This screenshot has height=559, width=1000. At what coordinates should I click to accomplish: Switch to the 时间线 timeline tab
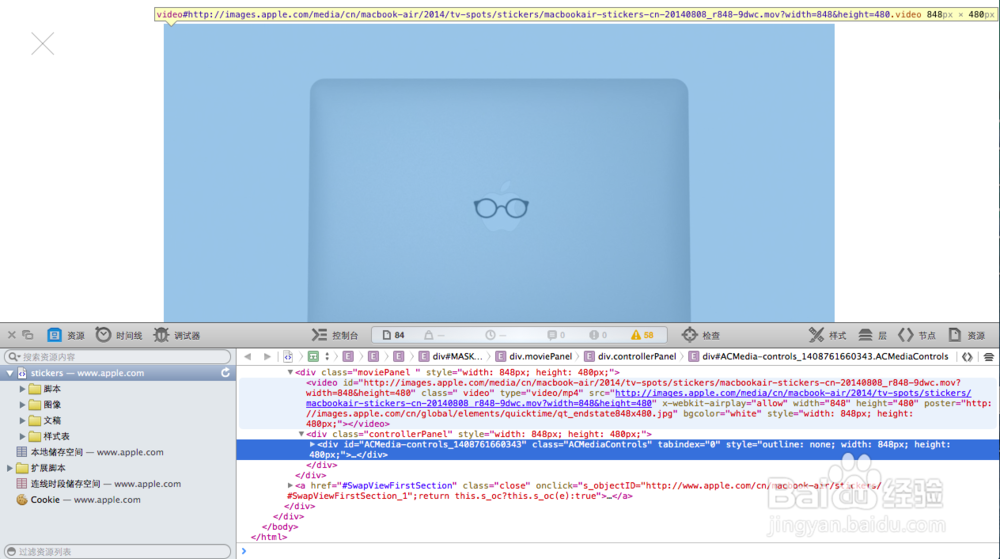click(119, 335)
